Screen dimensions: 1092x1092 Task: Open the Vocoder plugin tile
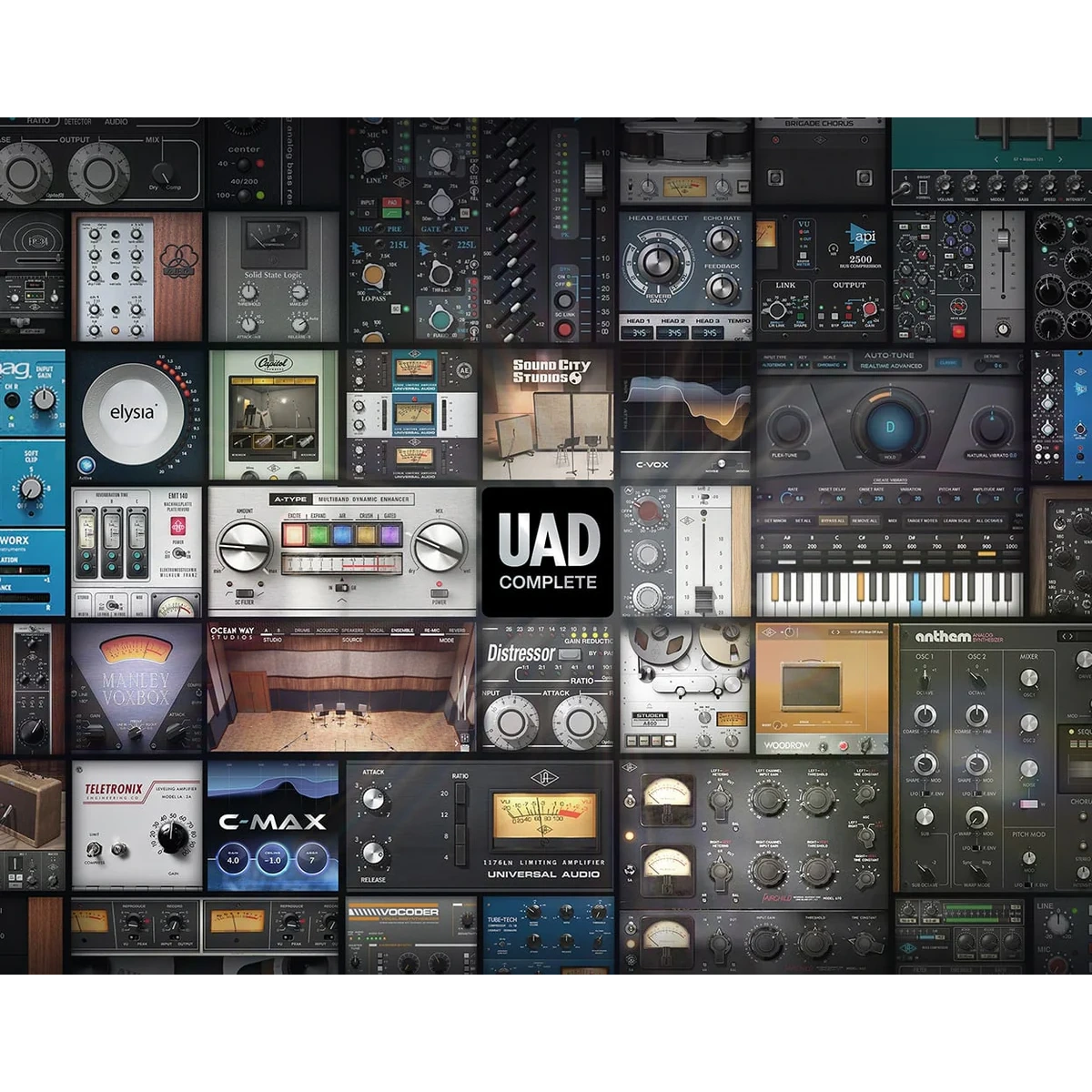click(410, 937)
